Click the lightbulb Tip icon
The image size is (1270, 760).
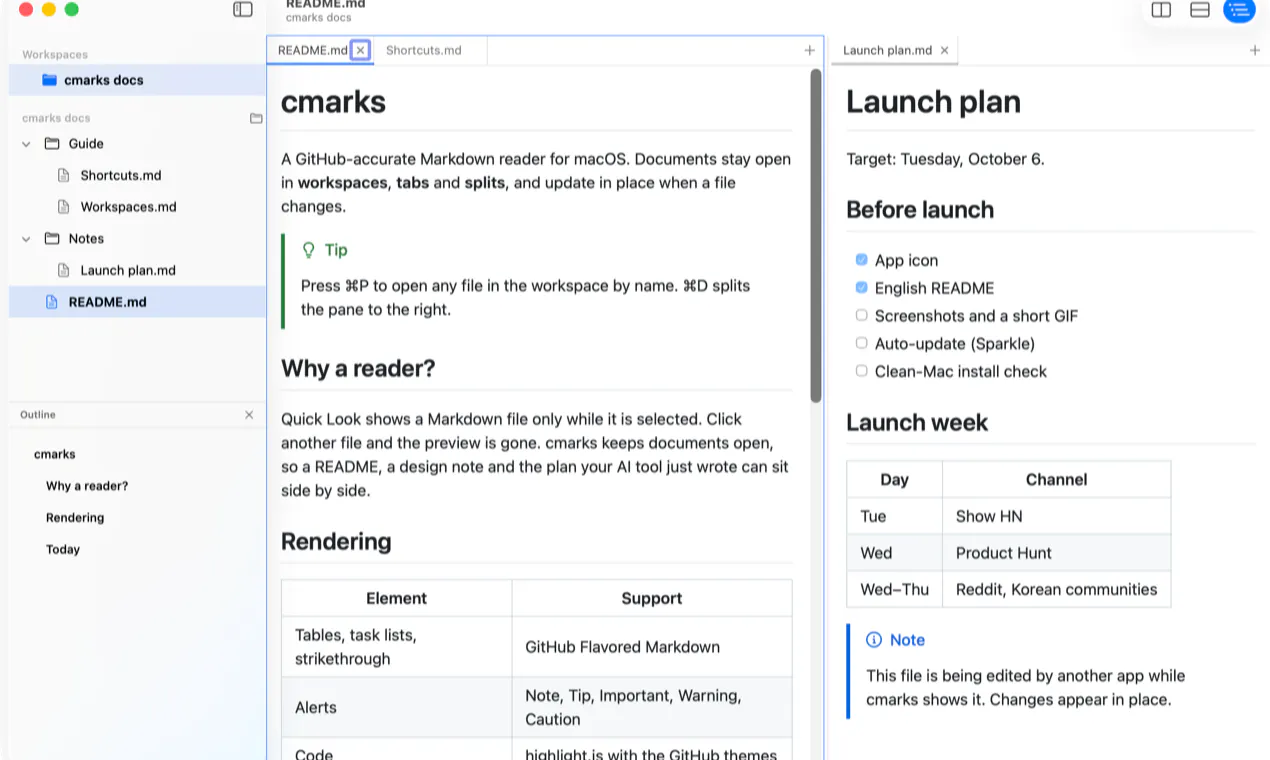tap(309, 250)
